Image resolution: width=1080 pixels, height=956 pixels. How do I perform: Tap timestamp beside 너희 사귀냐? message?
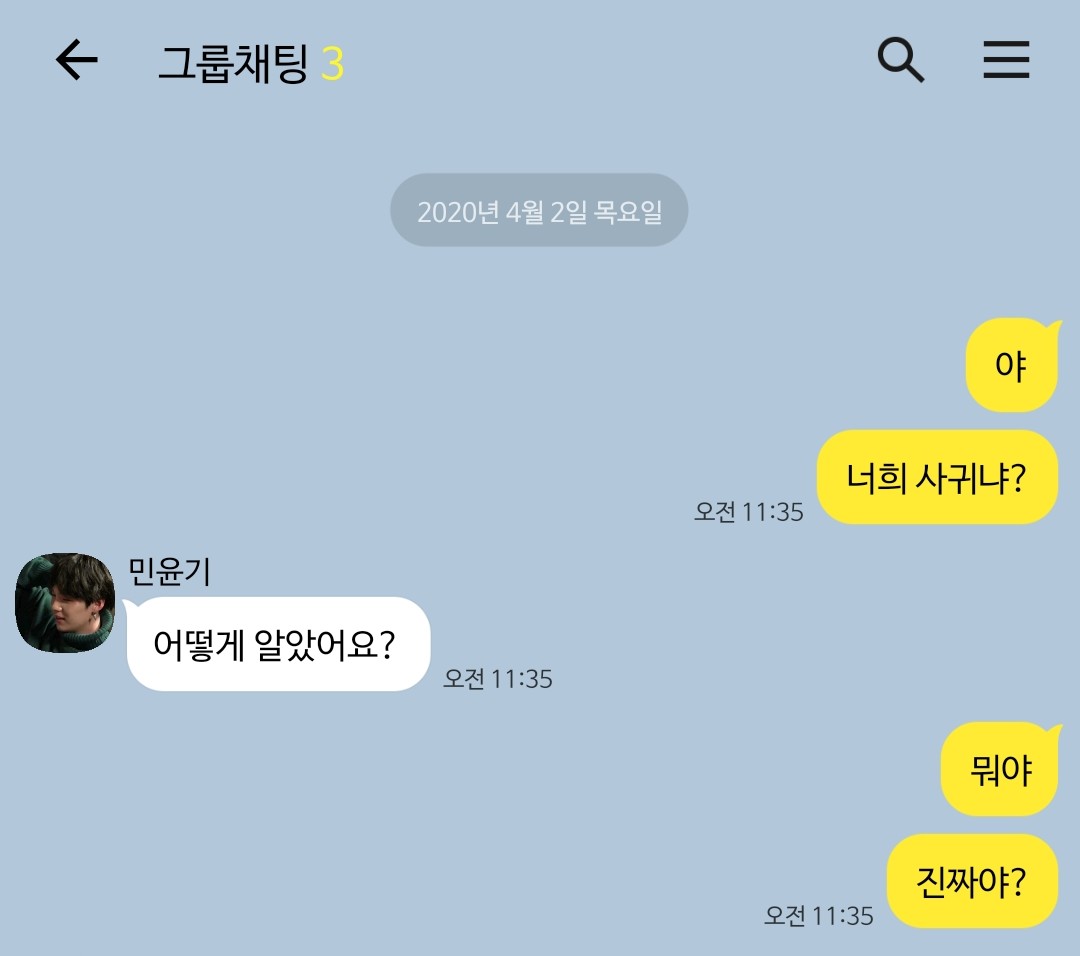[x=749, y=512]
